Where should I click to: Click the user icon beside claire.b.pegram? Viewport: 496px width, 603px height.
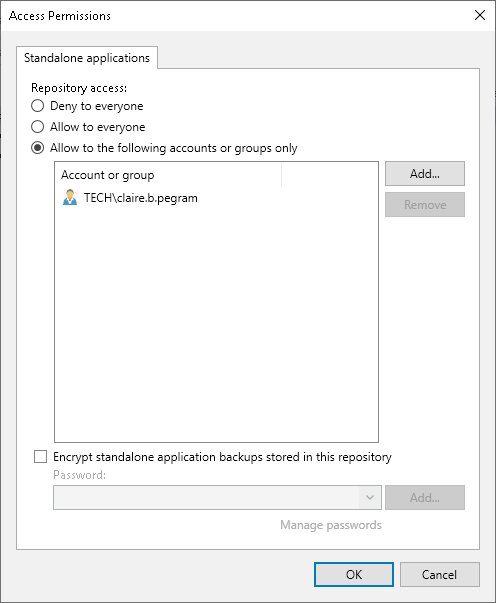click(70, 198)
